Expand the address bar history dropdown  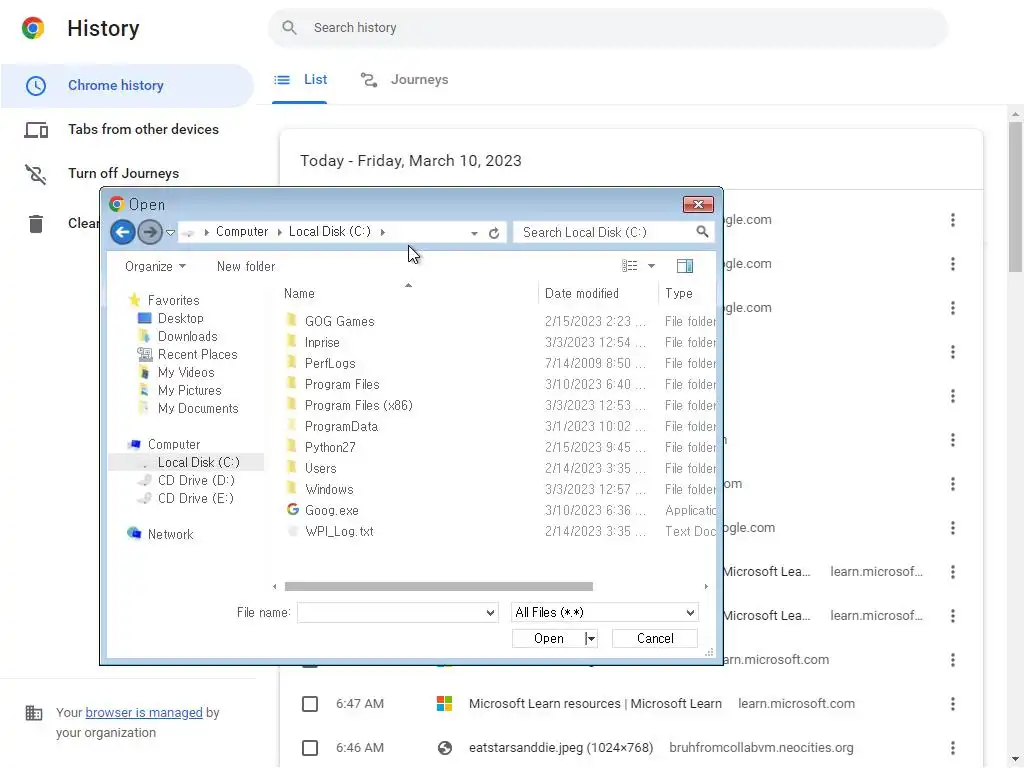(x=474, y=233)
